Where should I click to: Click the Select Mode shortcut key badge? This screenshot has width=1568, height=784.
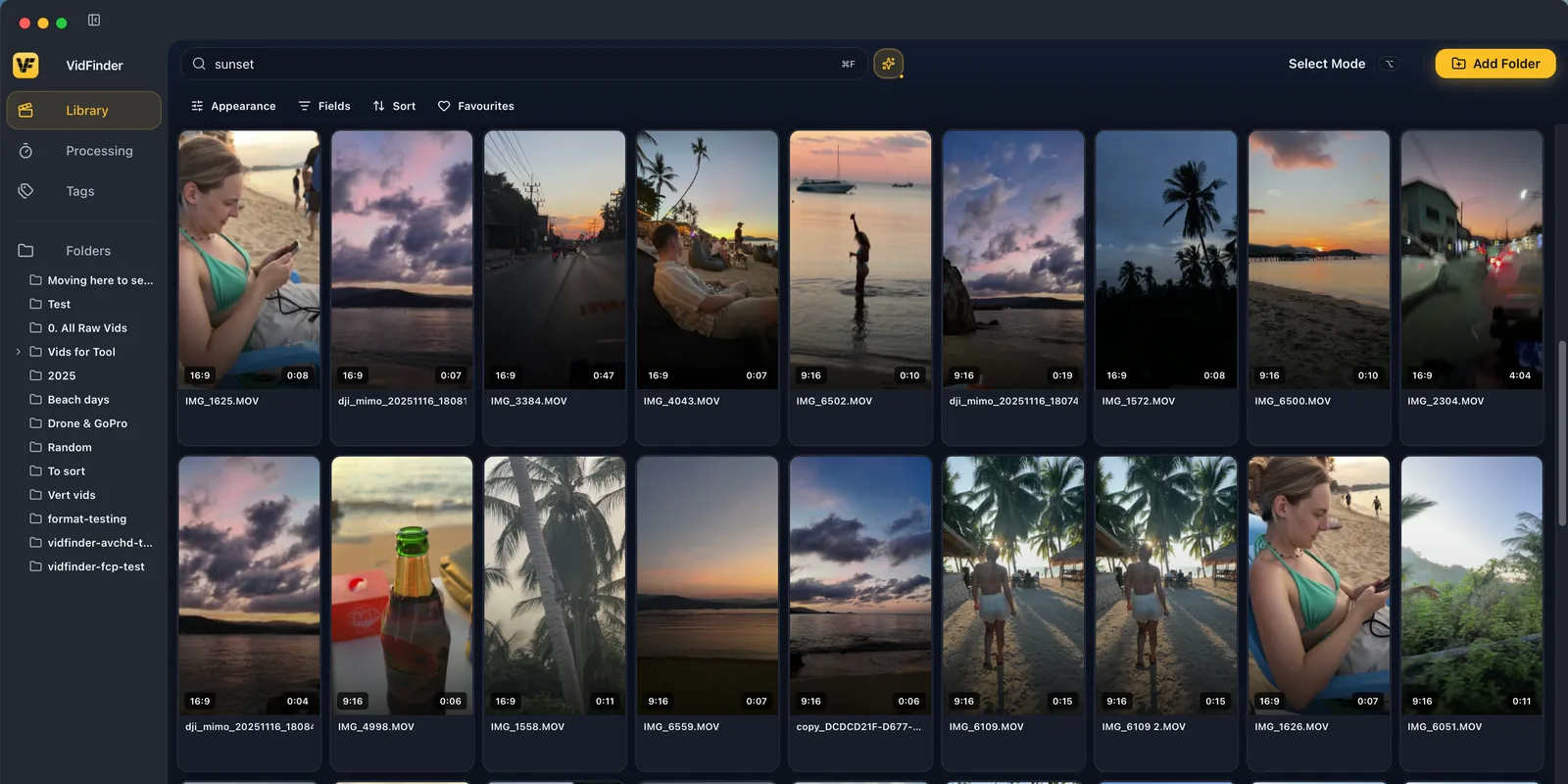[1389, 64]
